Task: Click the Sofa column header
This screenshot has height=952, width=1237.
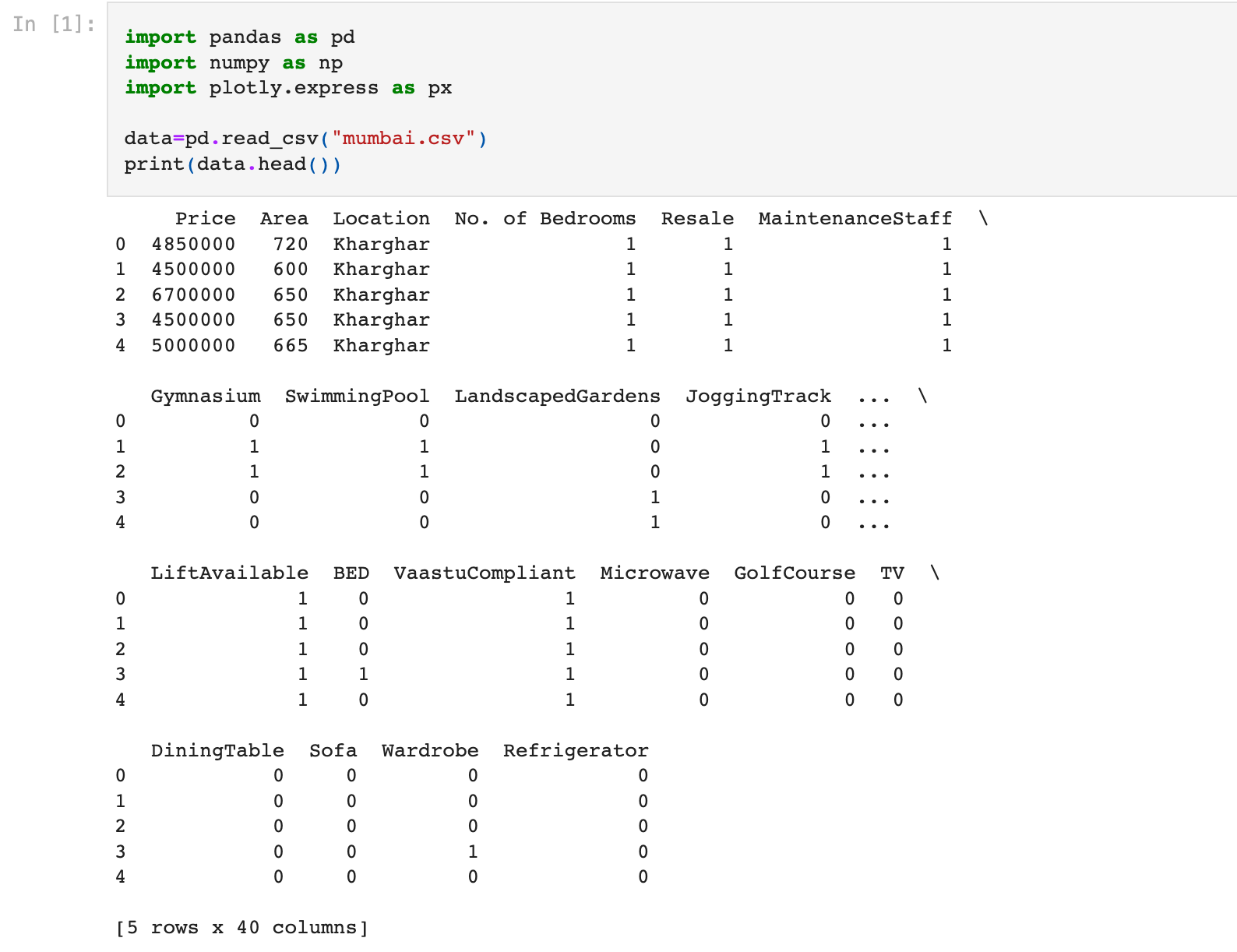Action: (333, 751)
